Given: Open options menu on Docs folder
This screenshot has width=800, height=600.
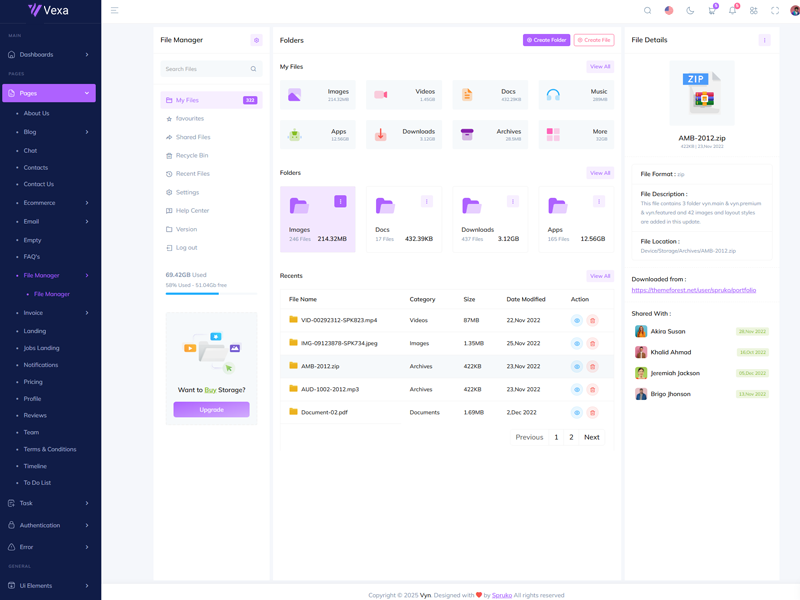Looking at the screenshot, I should click(x=427, y=201).
